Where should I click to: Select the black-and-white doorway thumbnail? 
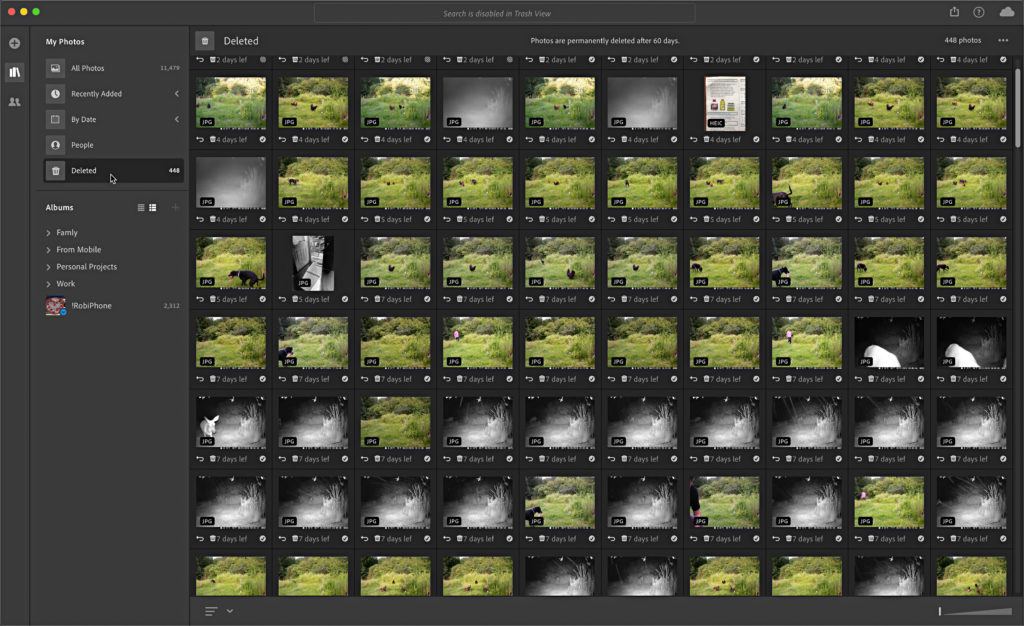pyautogui.click(x=313, y=263)
